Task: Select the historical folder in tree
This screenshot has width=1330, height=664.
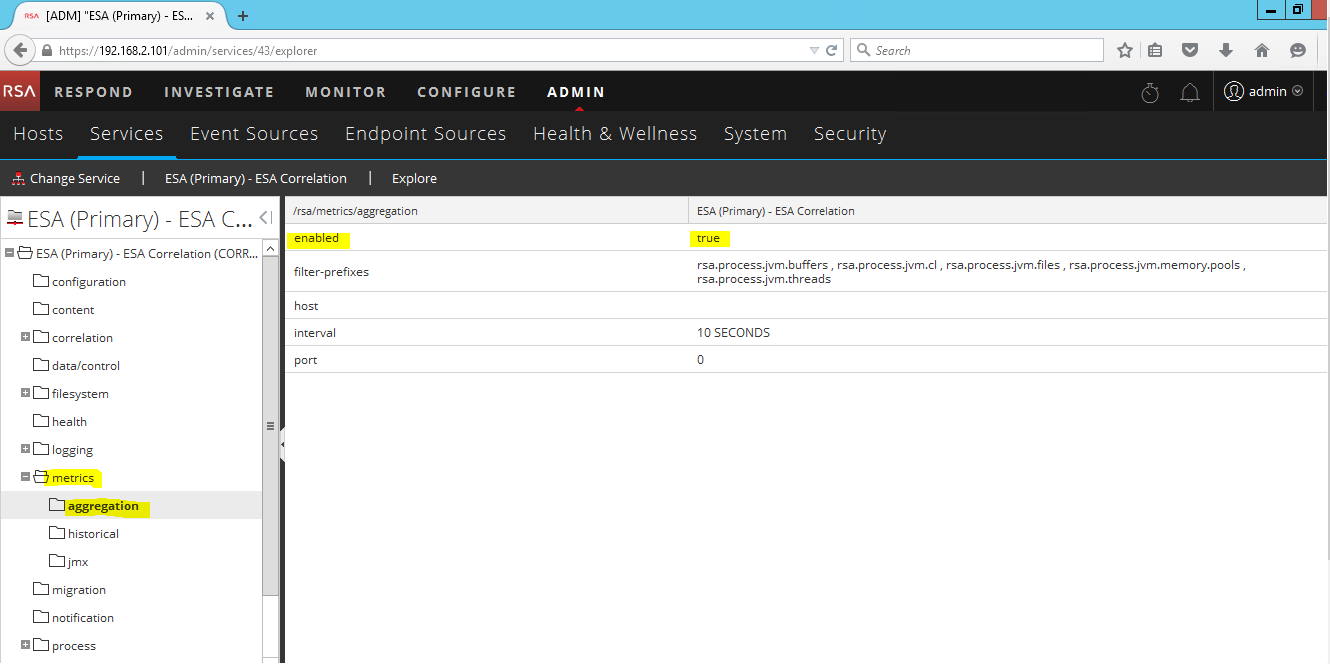Action: [x=93, y=534]
